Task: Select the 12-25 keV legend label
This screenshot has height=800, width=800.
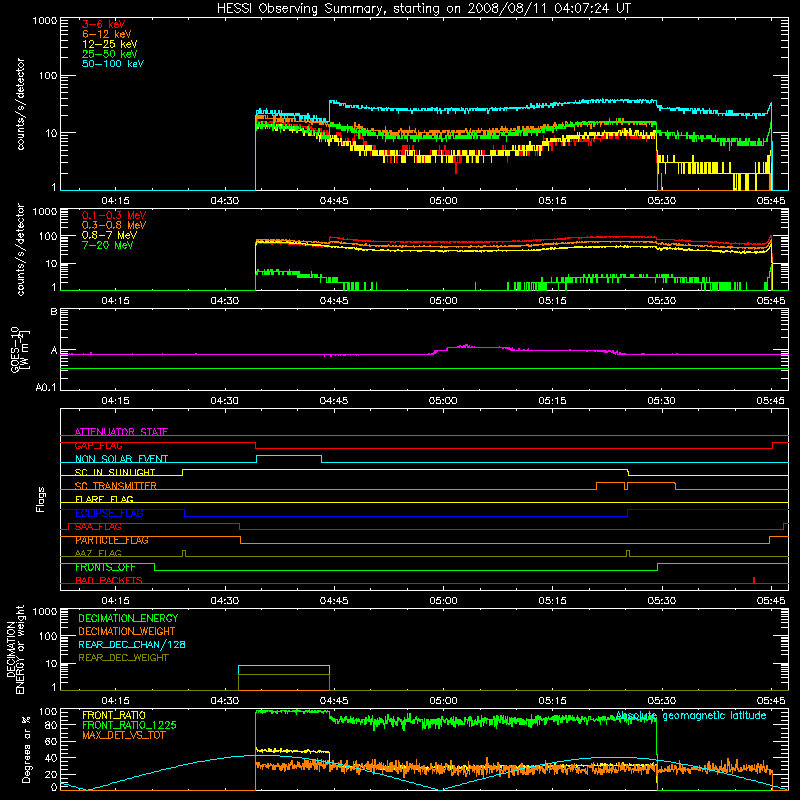Action: 110,44
